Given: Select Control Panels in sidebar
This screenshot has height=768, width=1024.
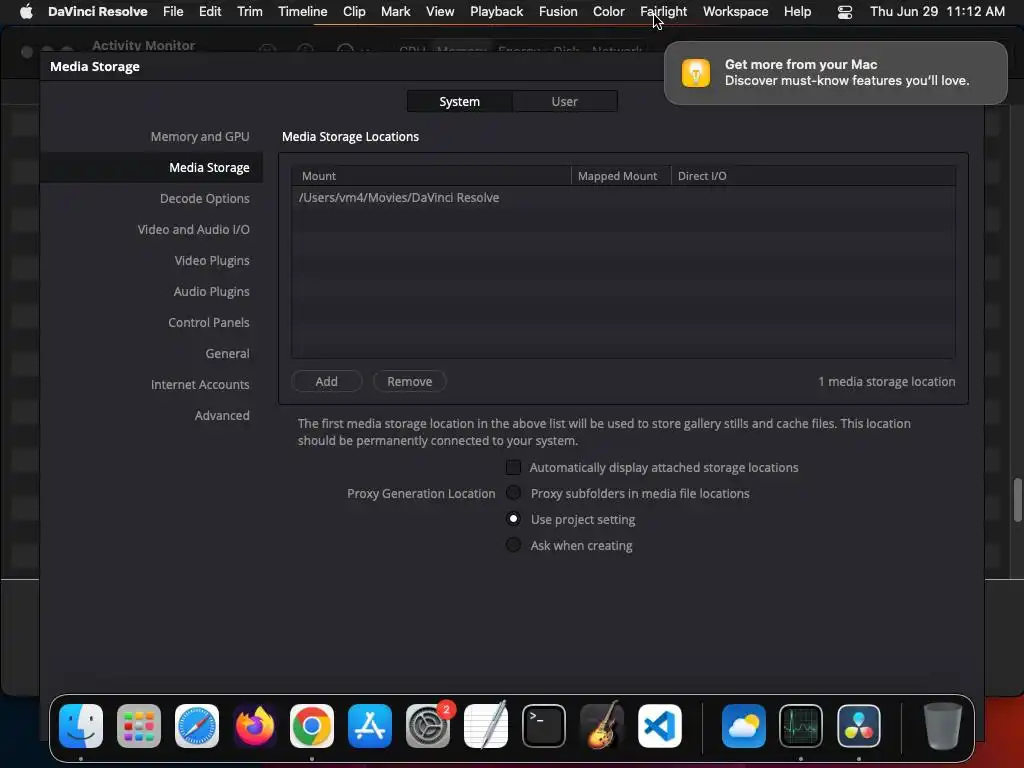Looking at the screenshot, I should (208, 323).
